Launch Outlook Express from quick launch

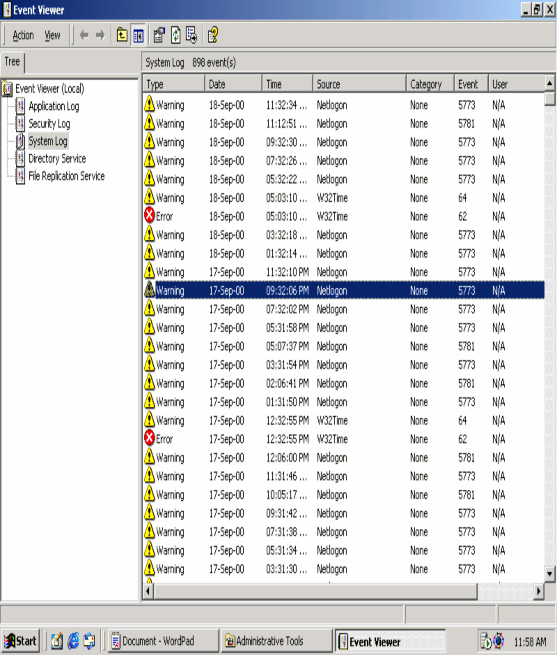click(x=89, y=641)
